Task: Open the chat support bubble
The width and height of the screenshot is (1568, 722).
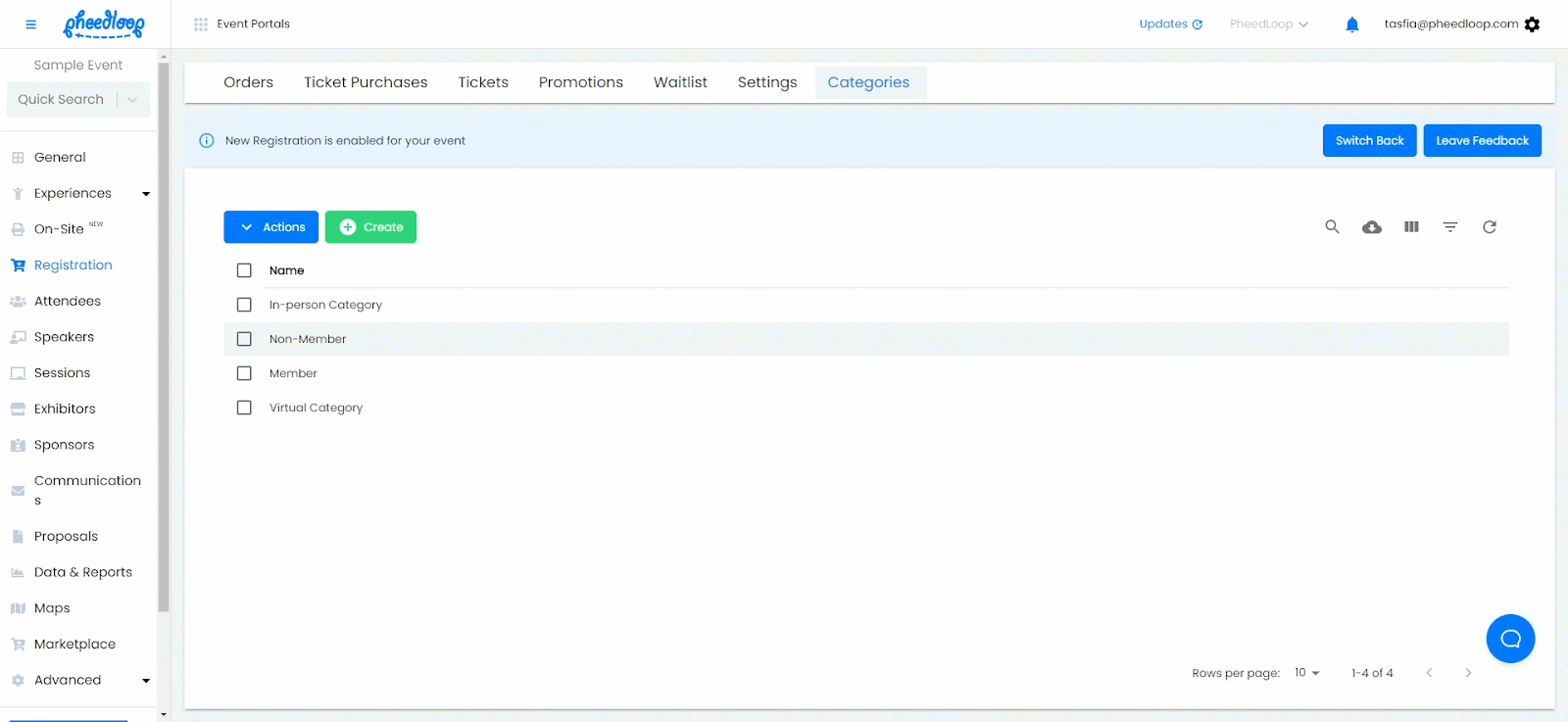Action: (1510, 639)
